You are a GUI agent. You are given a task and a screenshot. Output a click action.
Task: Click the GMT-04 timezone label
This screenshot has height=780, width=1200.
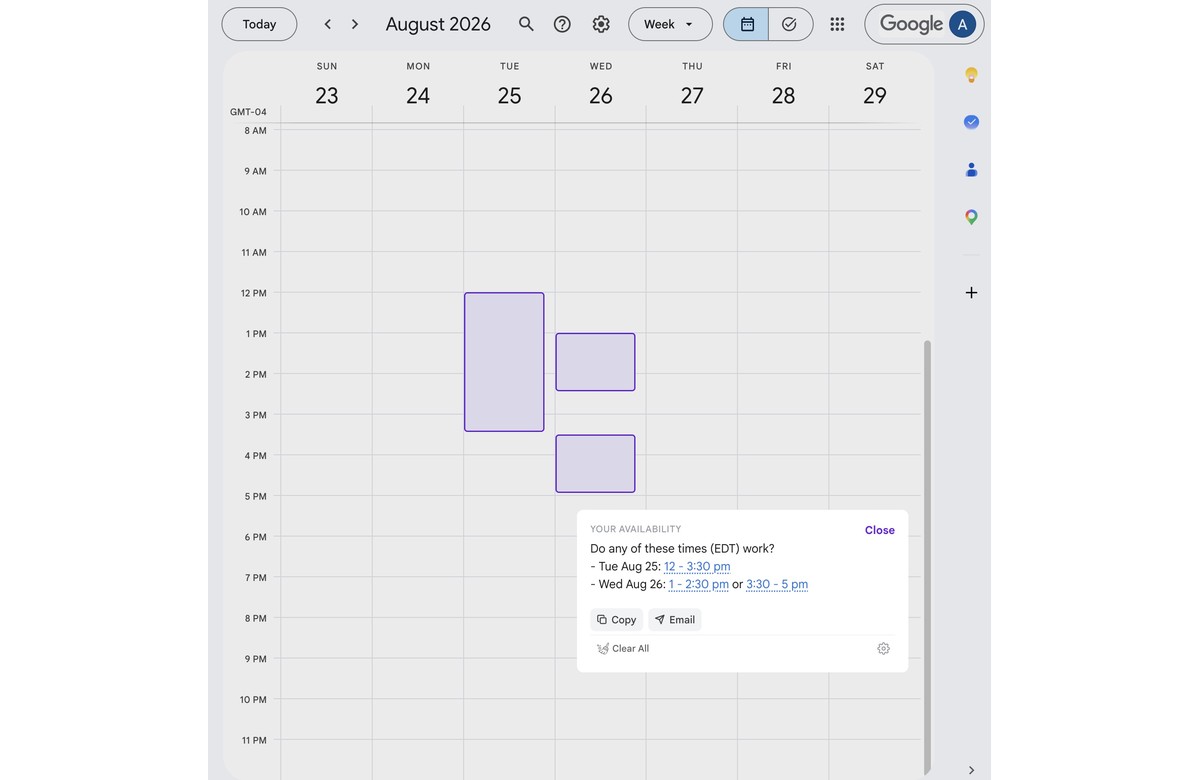(x=248, y=112)
